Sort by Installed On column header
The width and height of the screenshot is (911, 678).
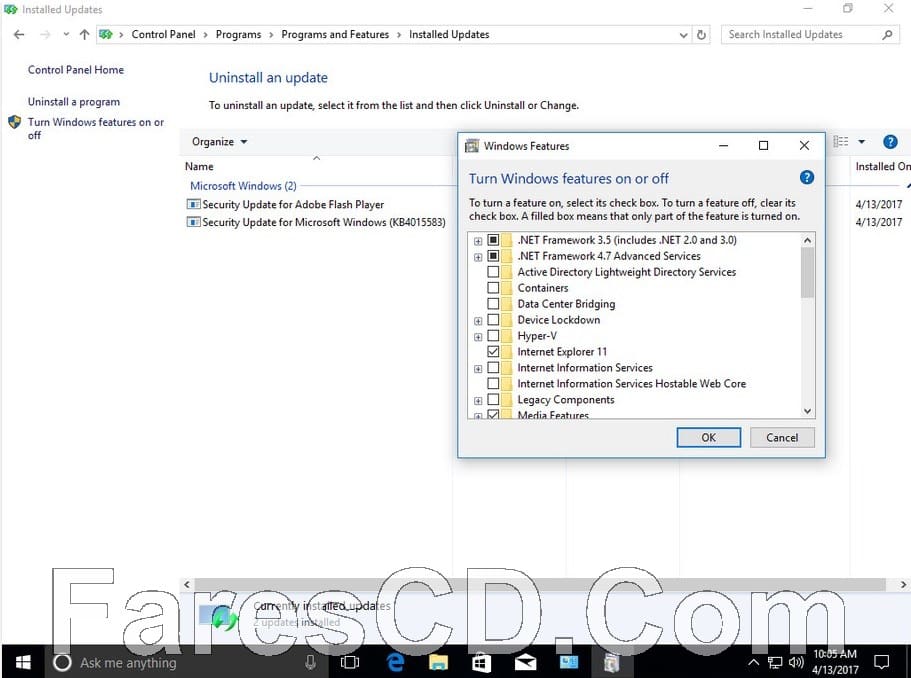(x=883, y=166)
